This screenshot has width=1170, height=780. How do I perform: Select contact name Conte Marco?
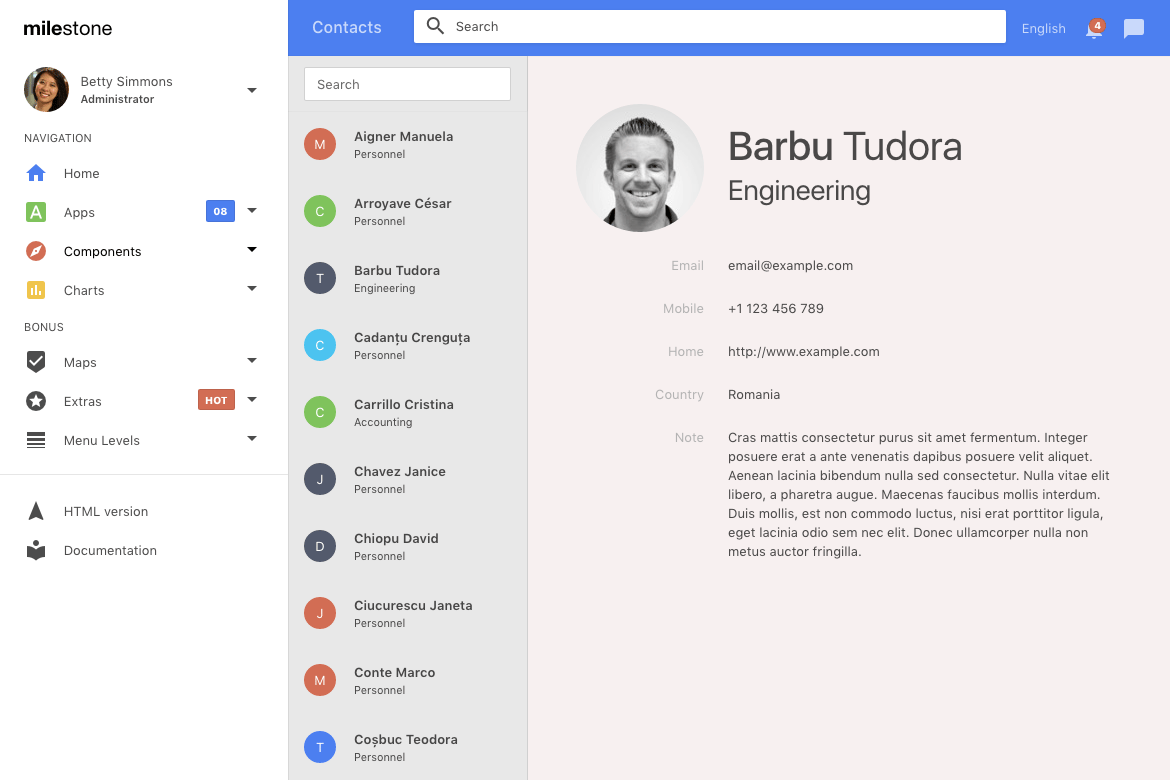(x=395, y=673)
